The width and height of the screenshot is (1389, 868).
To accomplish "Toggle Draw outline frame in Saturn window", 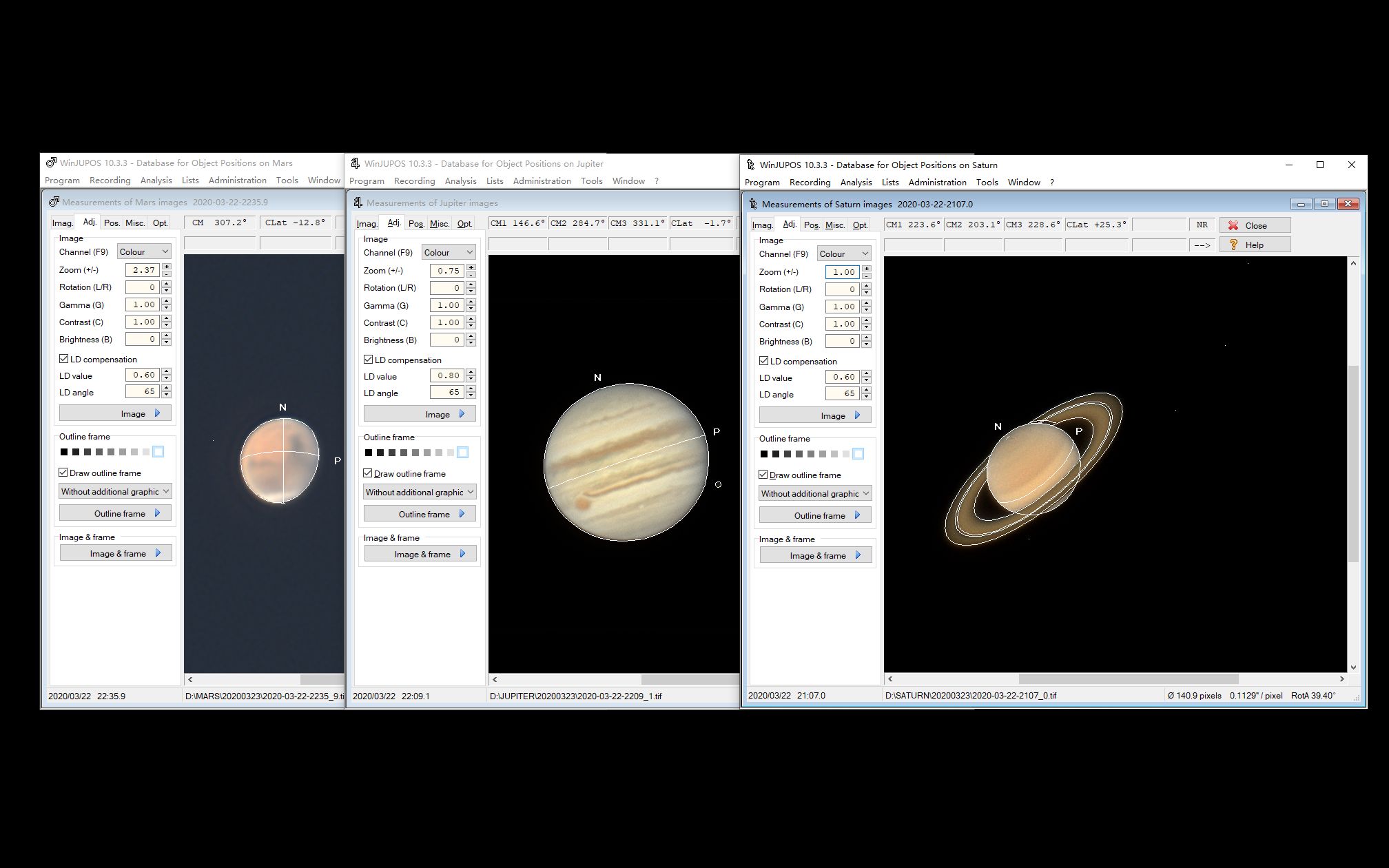I will (x=763, y=475).
